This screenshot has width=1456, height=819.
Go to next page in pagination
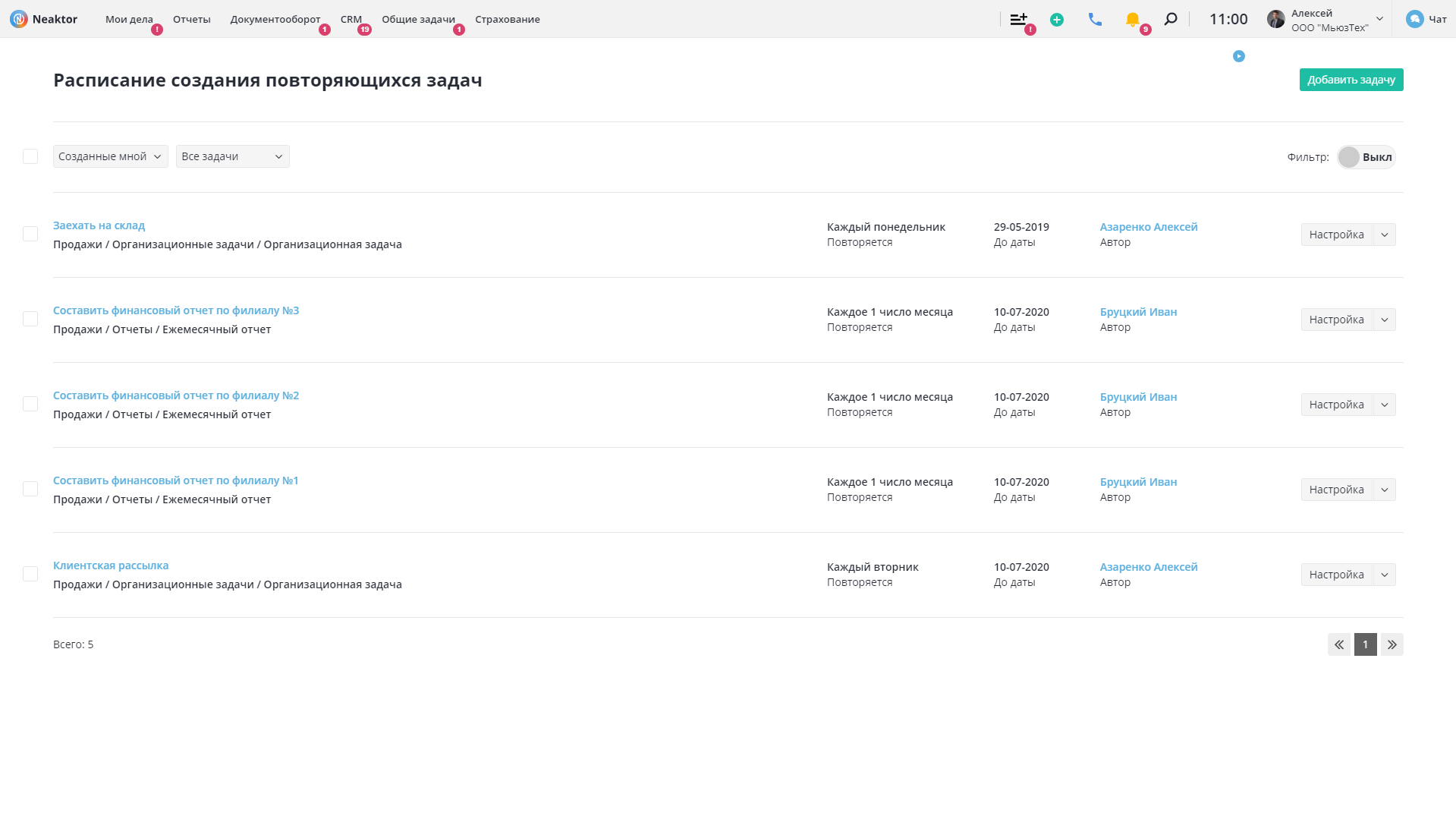click(x=1392, y=644)
